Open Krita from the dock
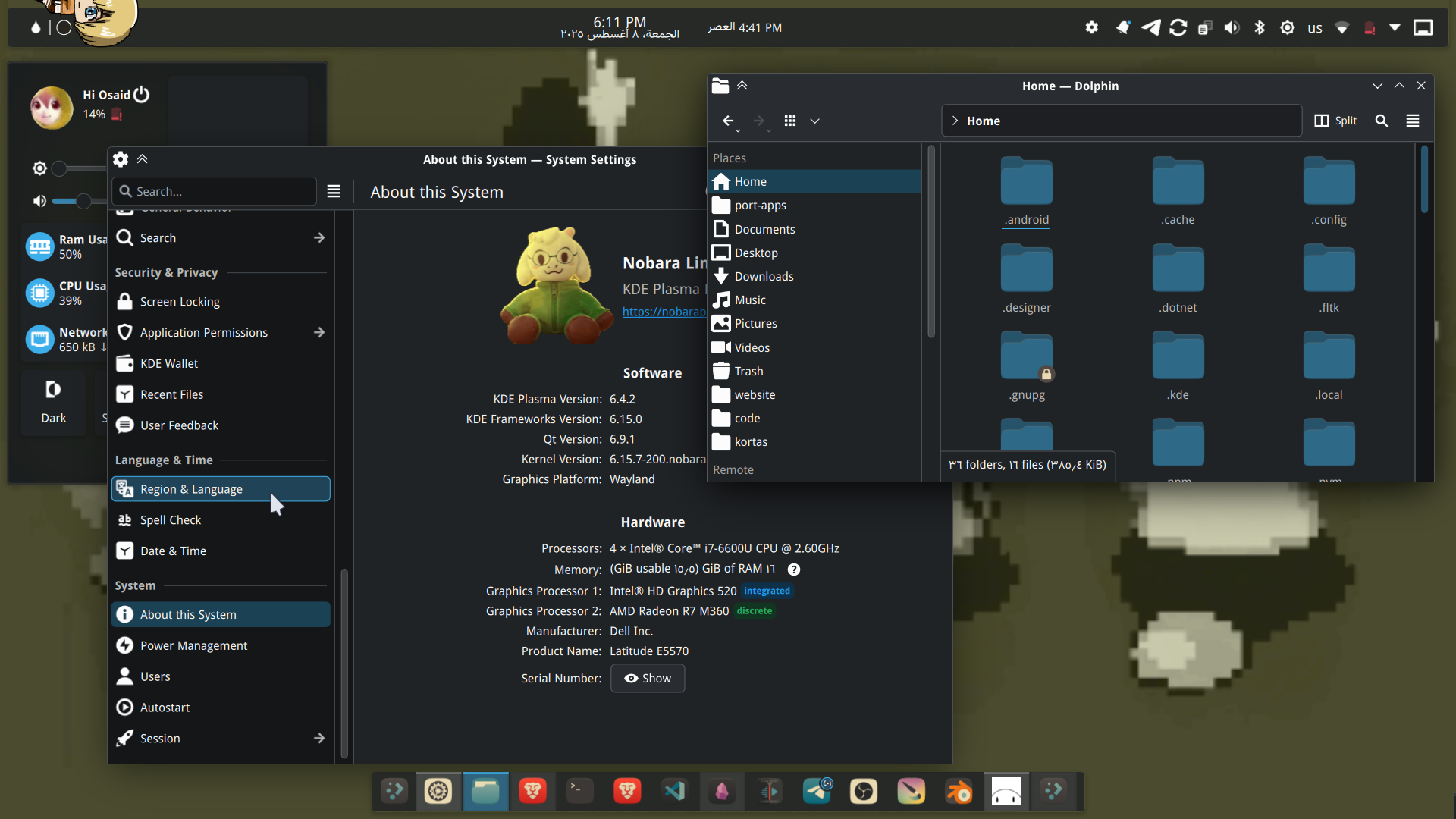1456x819 pixels. [912, 792]
